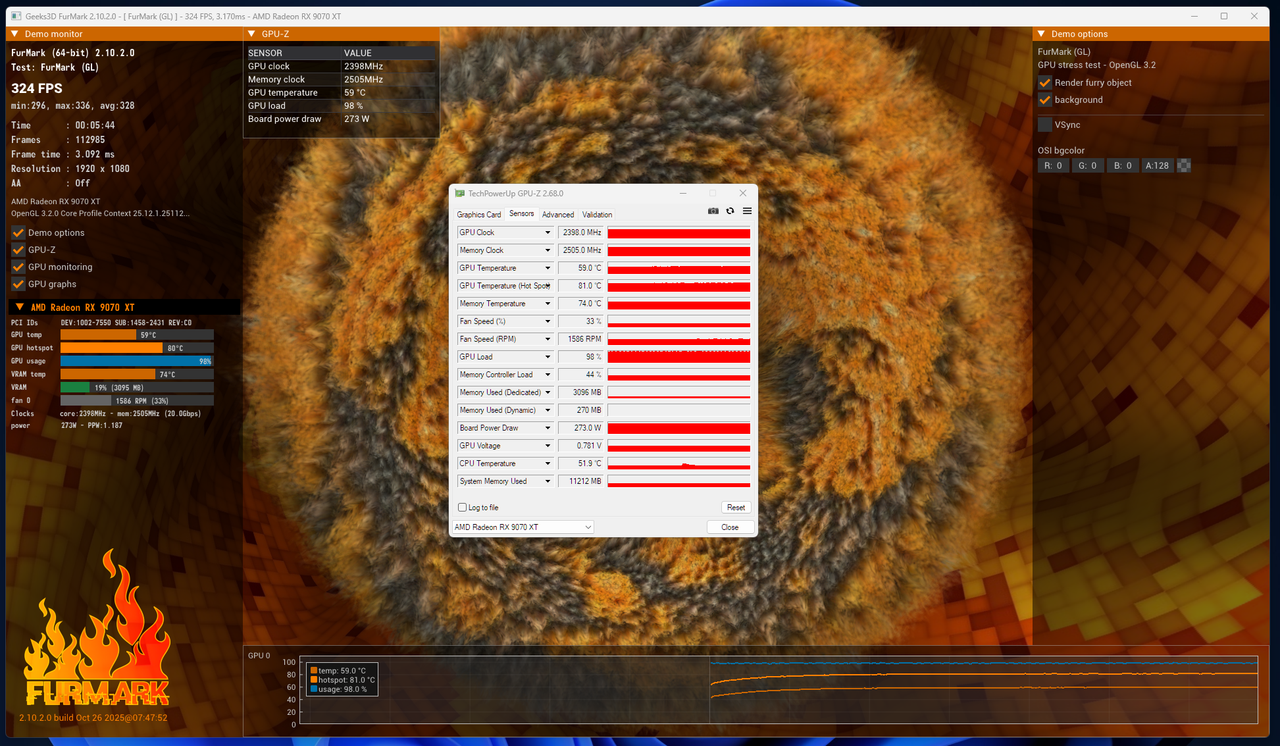Click the camera screenshot icon in GPU-Z

point(713,210)
